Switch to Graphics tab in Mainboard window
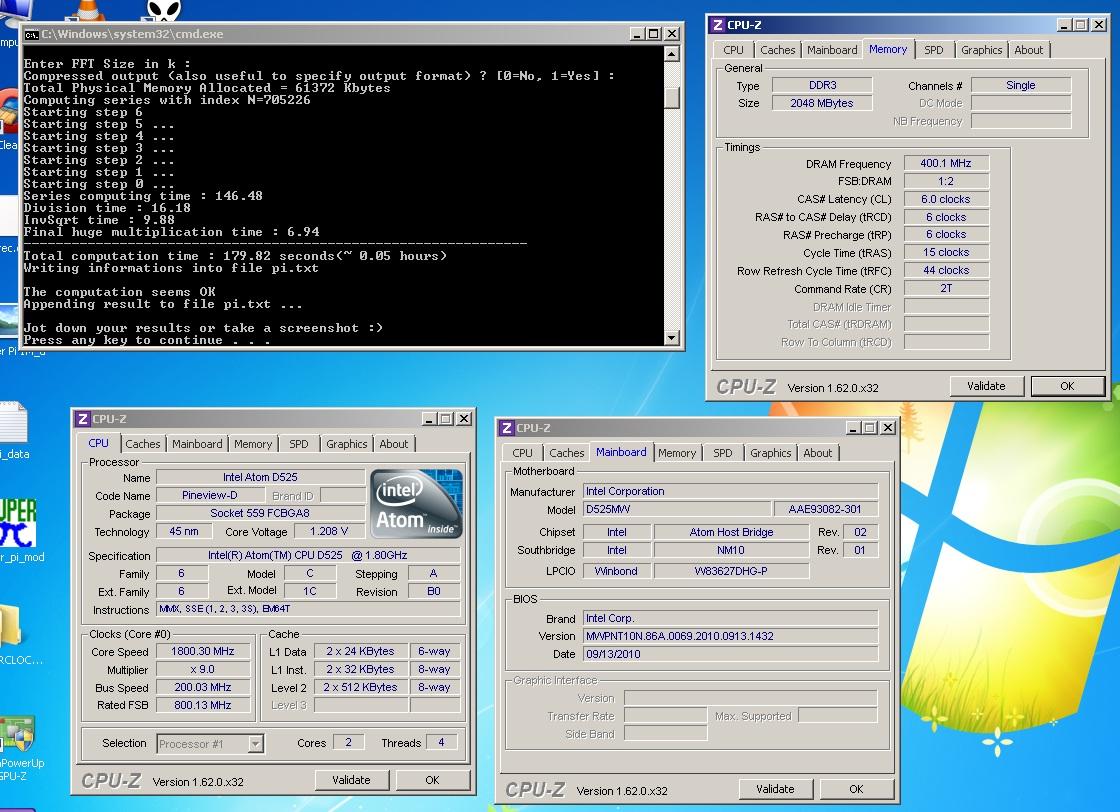 771,453
